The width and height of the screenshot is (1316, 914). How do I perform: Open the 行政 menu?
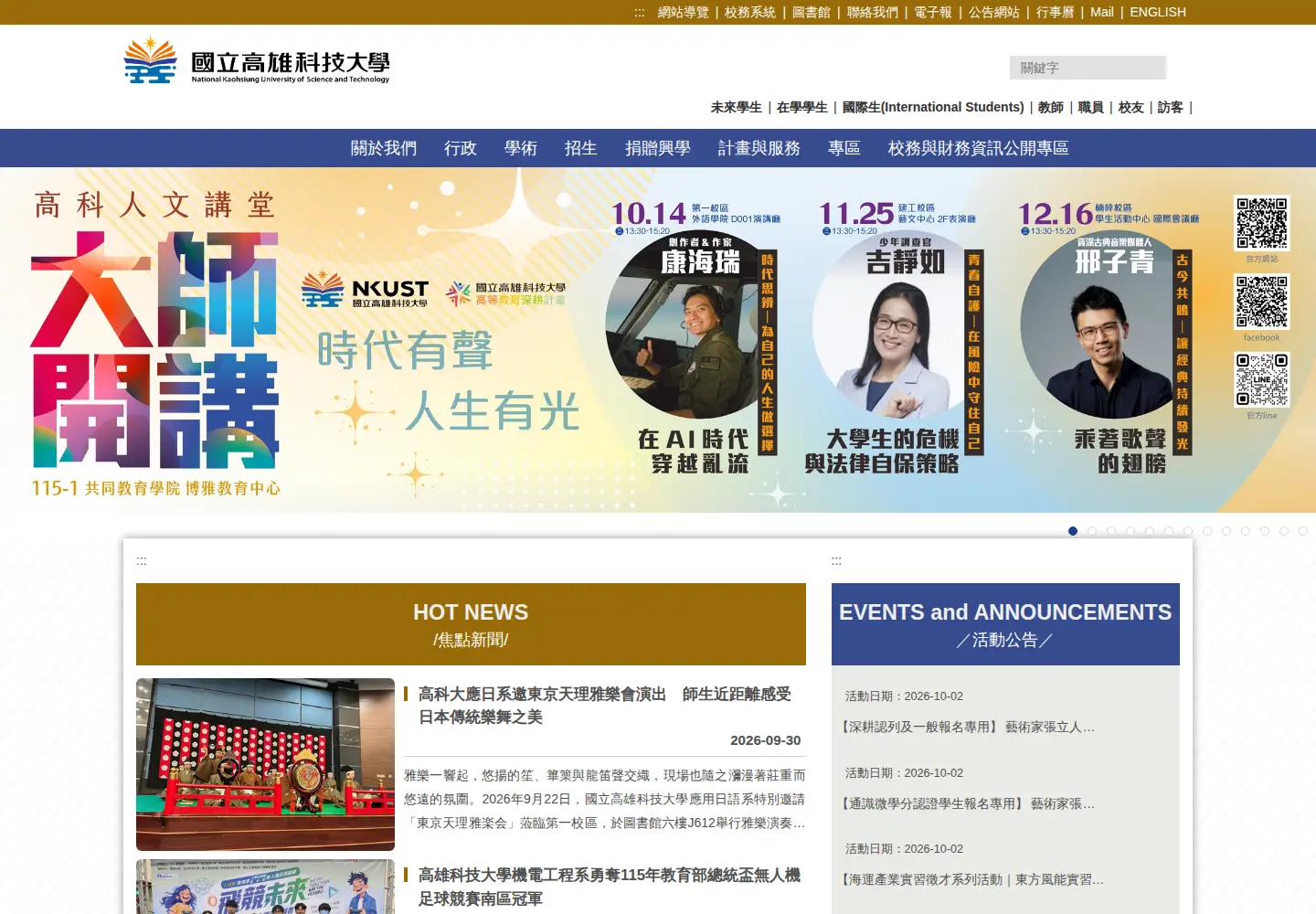(x=461, y=148)
